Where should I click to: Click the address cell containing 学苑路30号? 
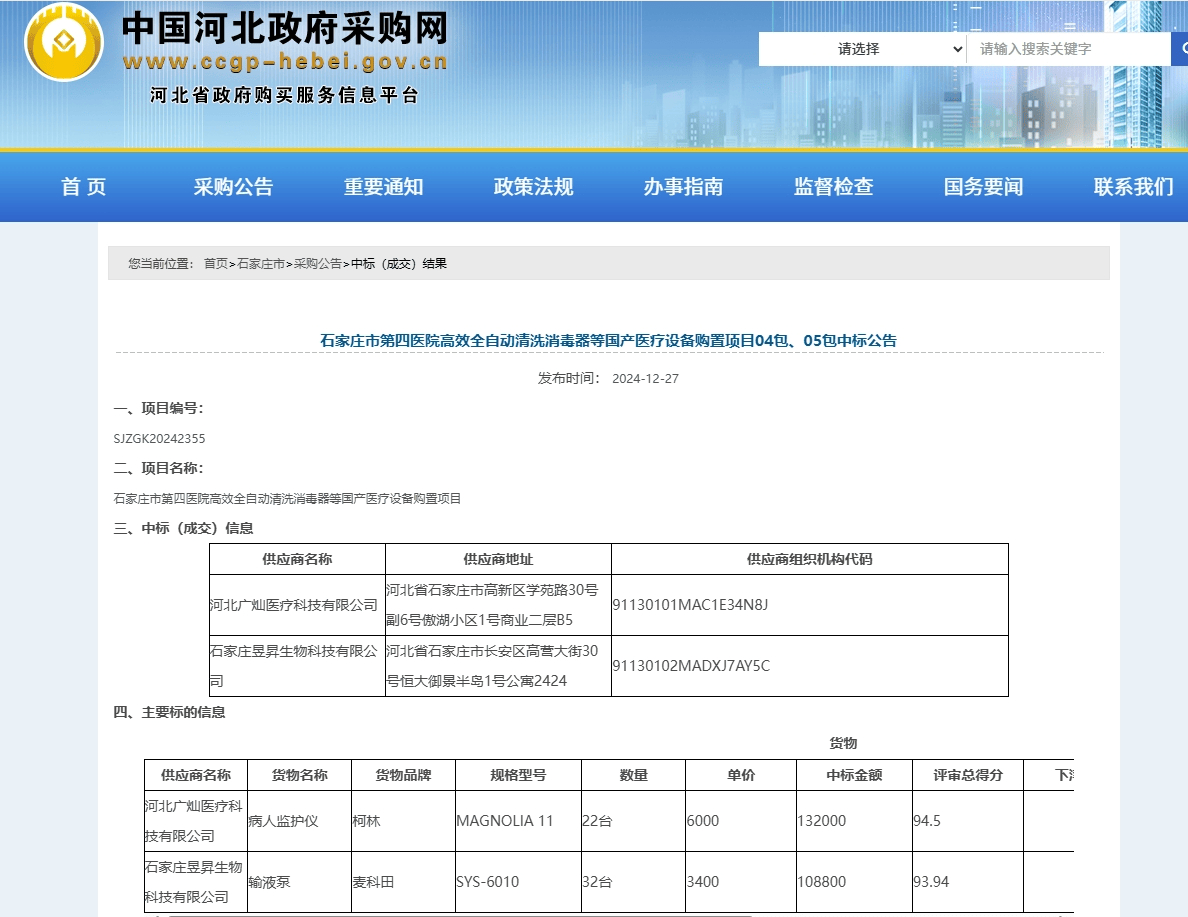(x=499, y=605)
